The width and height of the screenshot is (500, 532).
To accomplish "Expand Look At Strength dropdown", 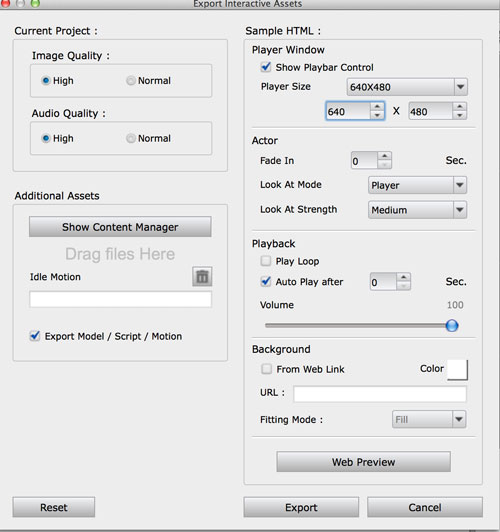I will pos(417,210).
